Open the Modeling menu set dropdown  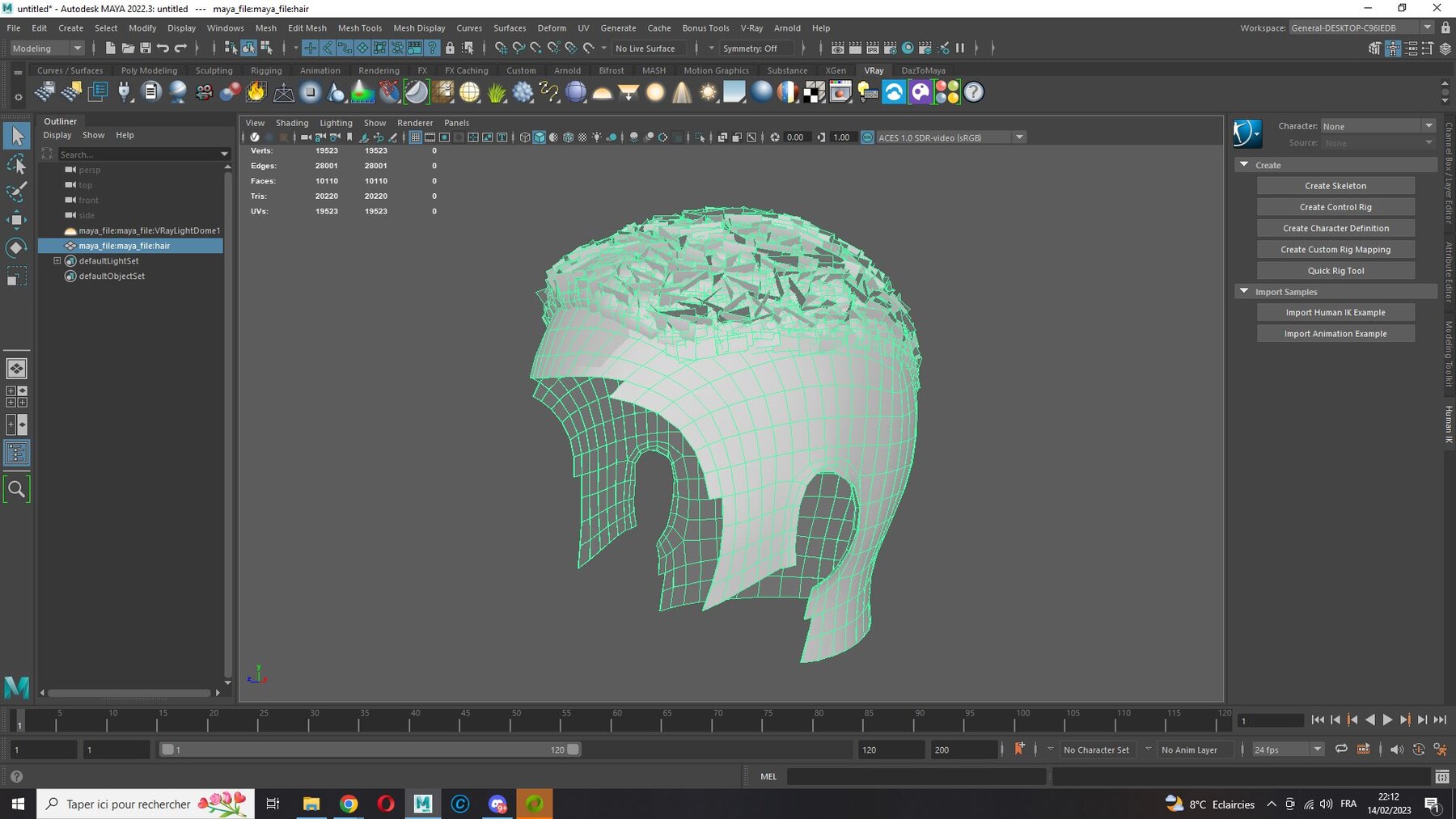pos(47,49)
